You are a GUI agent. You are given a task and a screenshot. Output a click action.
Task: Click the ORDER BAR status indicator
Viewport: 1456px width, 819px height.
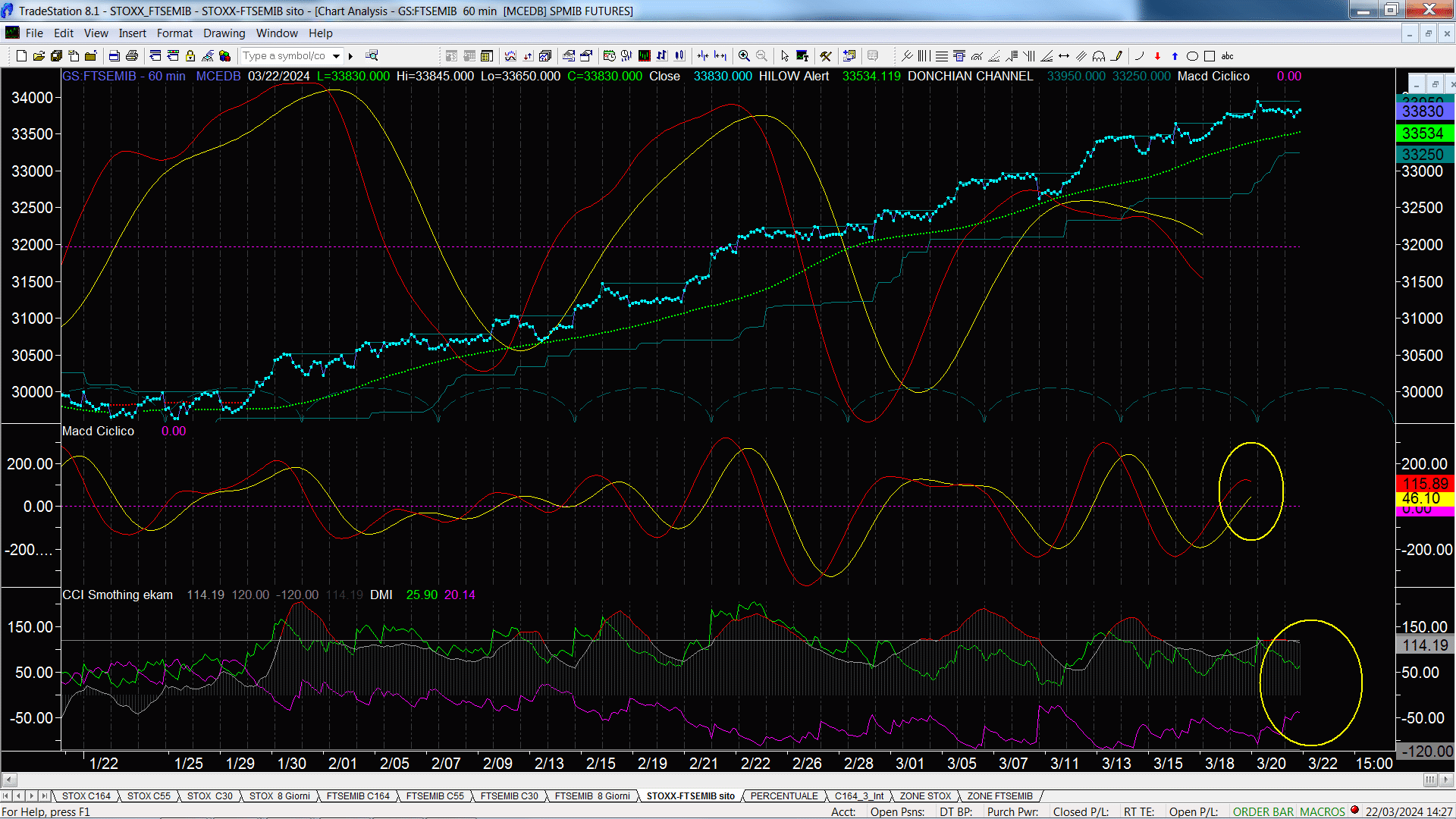[1263, 811]
